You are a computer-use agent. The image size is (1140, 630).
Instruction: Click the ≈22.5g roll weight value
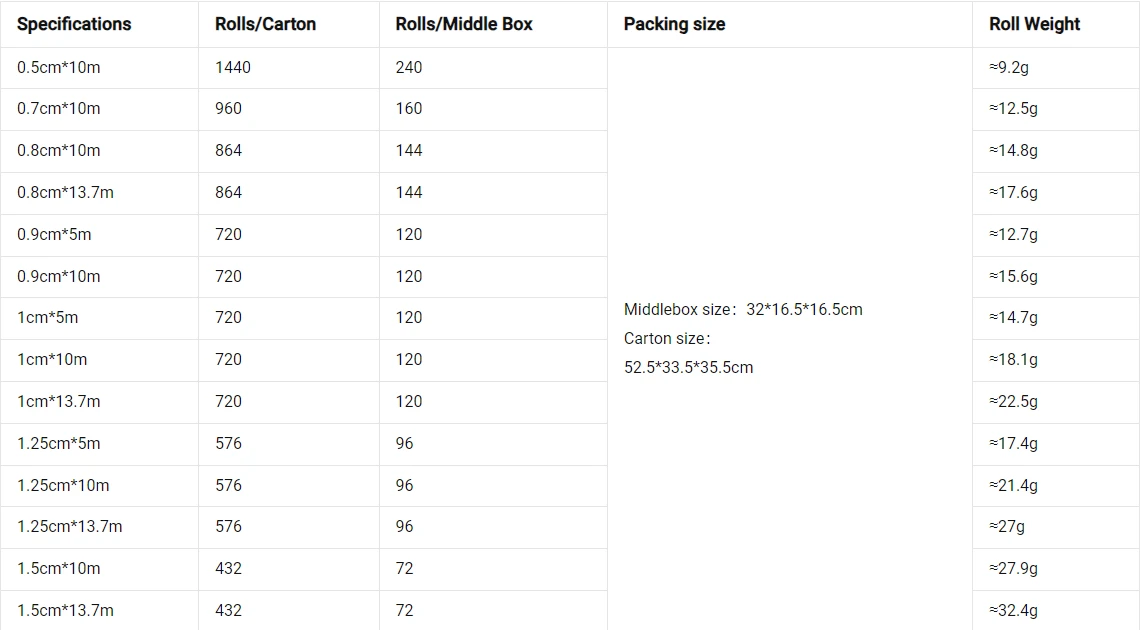1013,401
